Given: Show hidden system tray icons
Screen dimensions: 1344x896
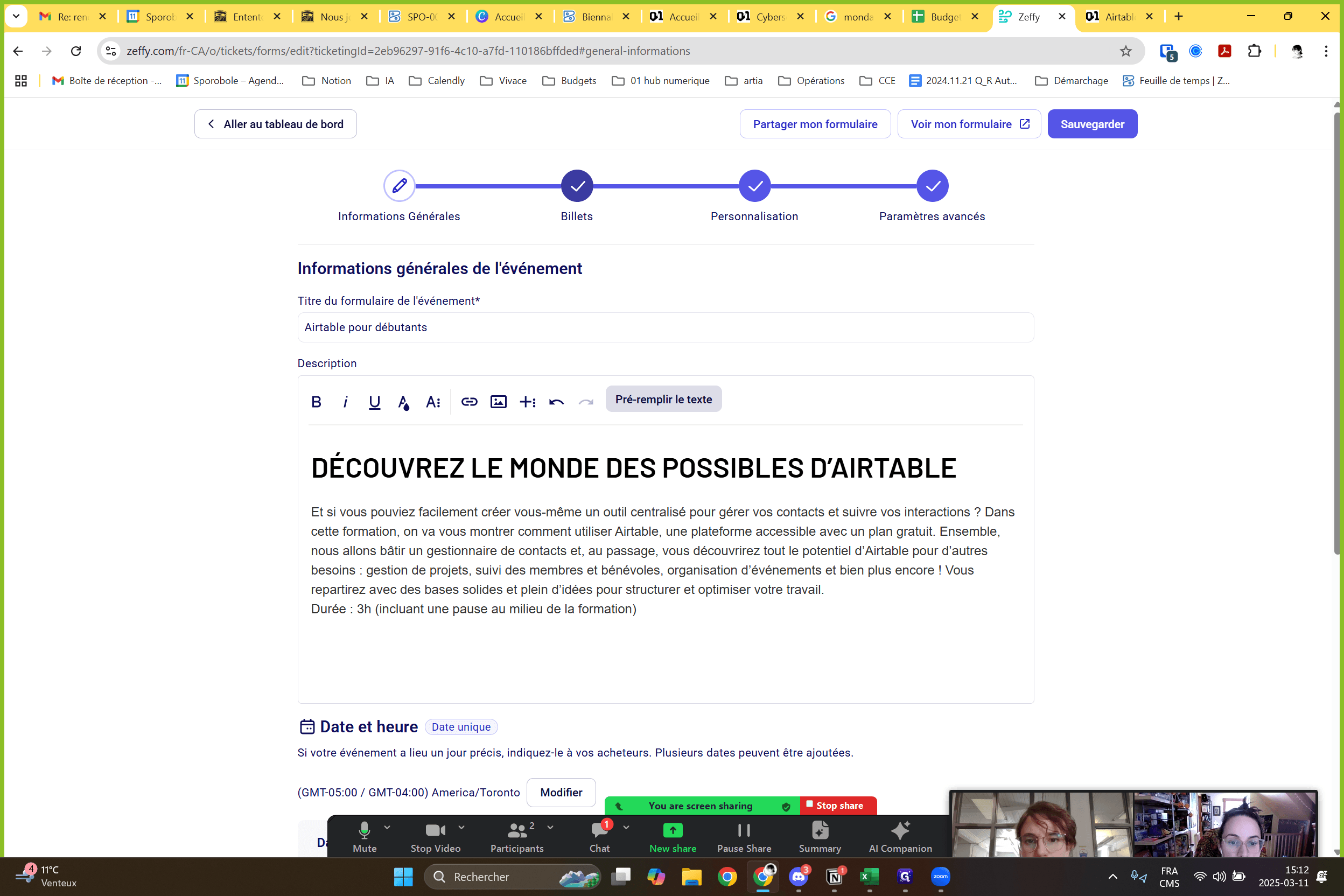Looking at the screenshot, I should [1112, 876].
